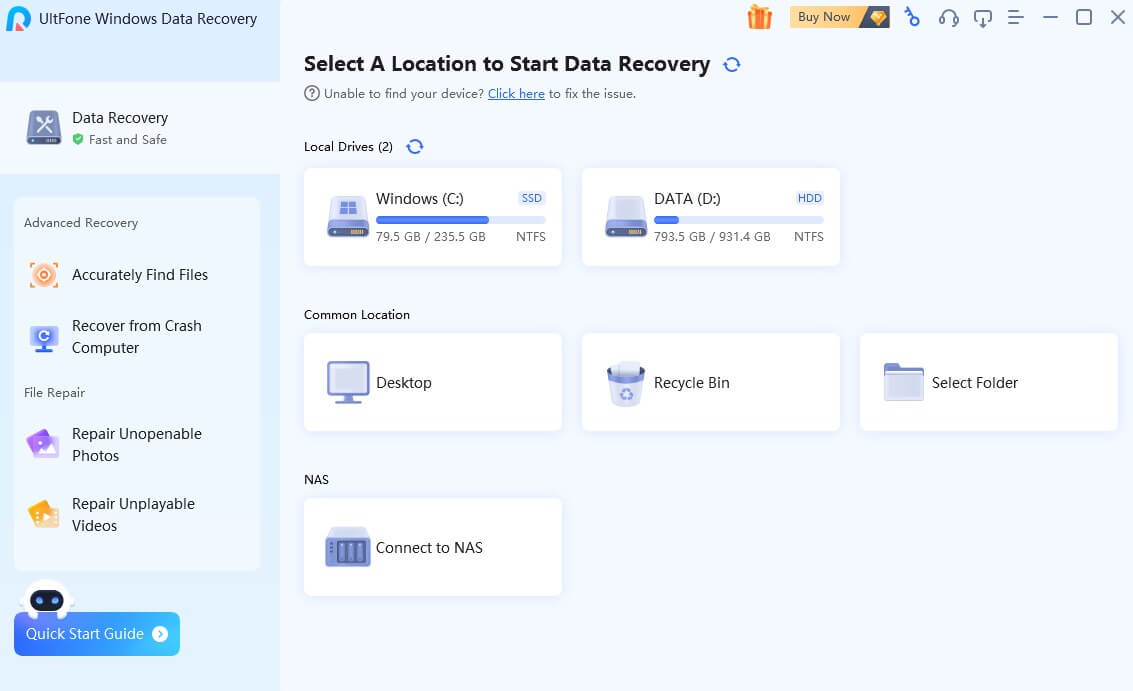Refresh the location selection next to the title
The width and height of the screenshot is (1133, 691).
pyautogui.click(x=731, y=63)
